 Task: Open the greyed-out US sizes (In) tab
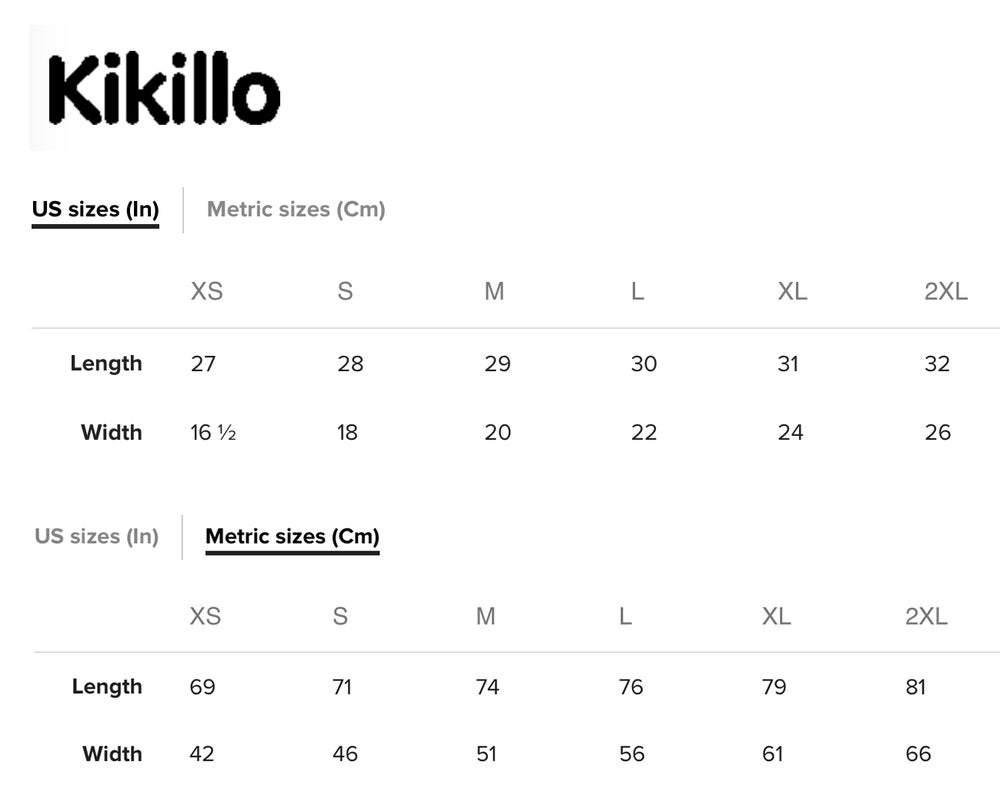click(x=97, y=536)
